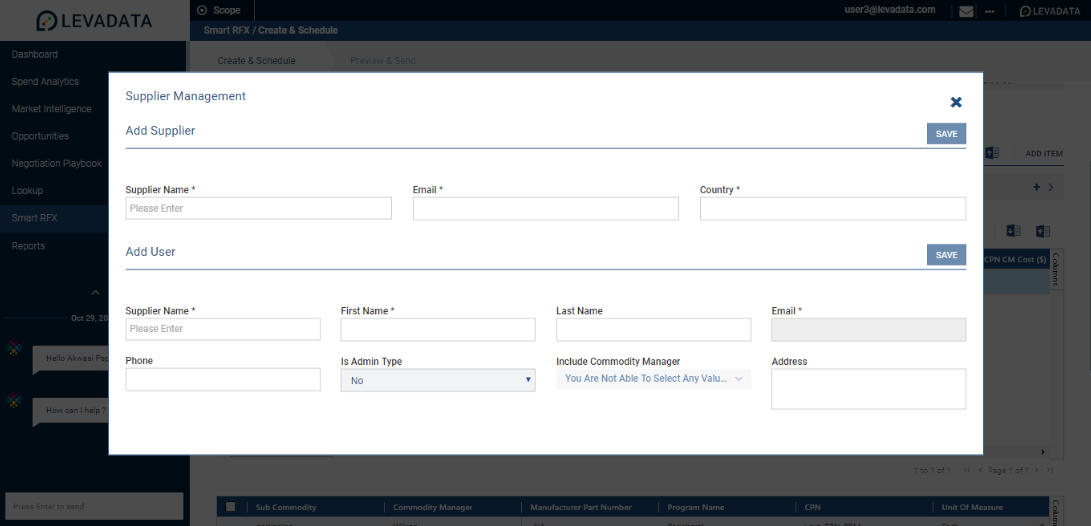The image size is (1091, 526).
Task: Click the CPN column header in lower grid
Action: (x=811, y=507)
